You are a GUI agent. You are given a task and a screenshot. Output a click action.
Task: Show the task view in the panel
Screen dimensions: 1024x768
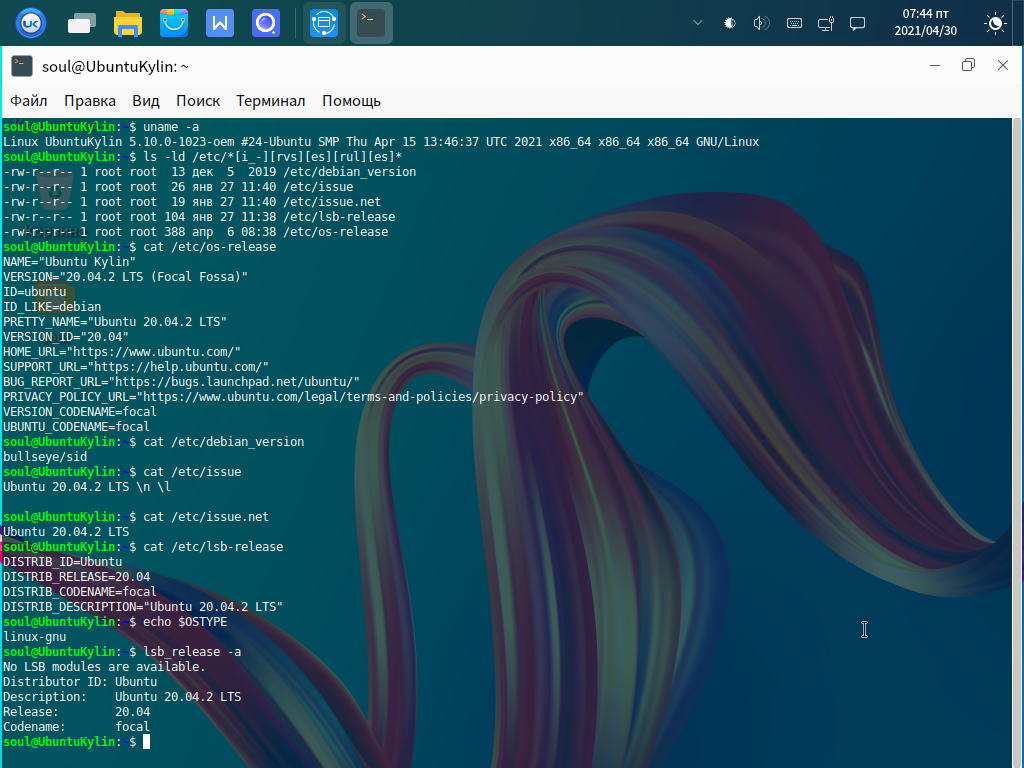point(82,24)
